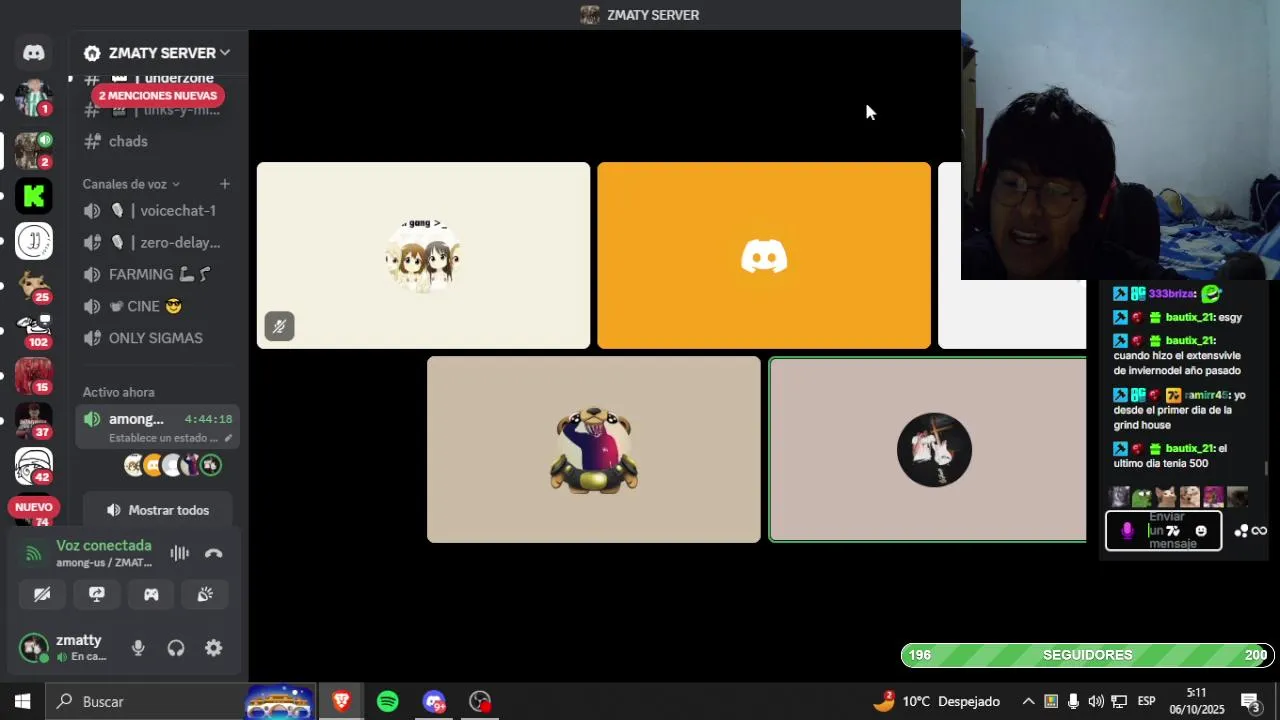The height and width of the screenshot is (720, 1280).
Task: Toggle system volume tray icon
Action: (1096, 701)
